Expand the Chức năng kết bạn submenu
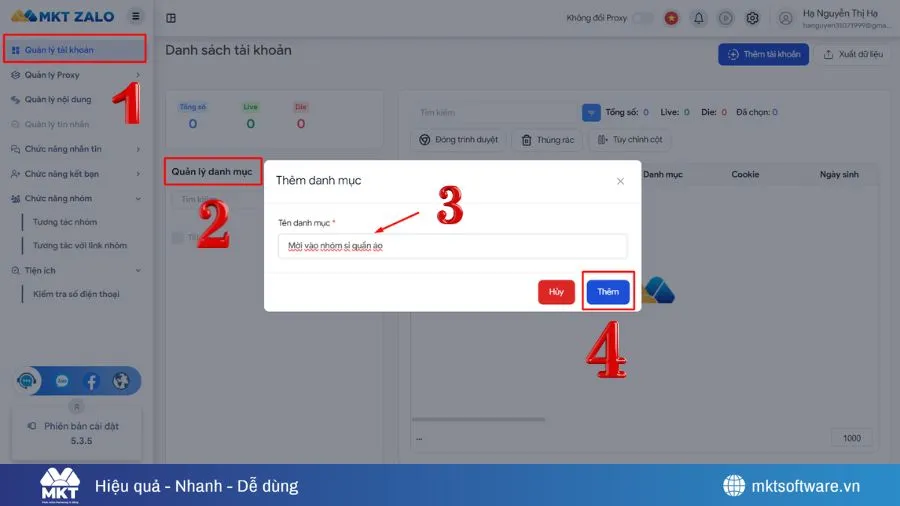The image size is (900, 506). 138,174
